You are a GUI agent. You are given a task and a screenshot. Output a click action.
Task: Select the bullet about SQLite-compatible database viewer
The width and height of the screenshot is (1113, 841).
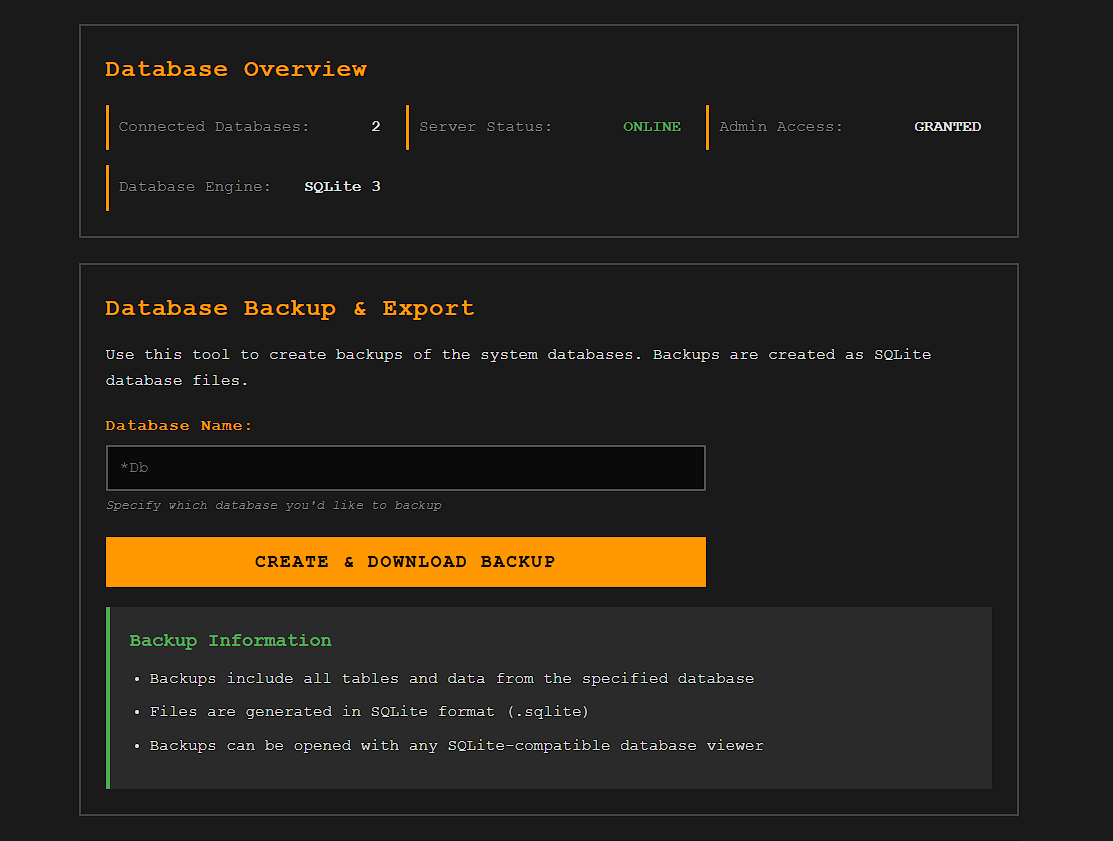pyautogui.click(x=456, y=746)
